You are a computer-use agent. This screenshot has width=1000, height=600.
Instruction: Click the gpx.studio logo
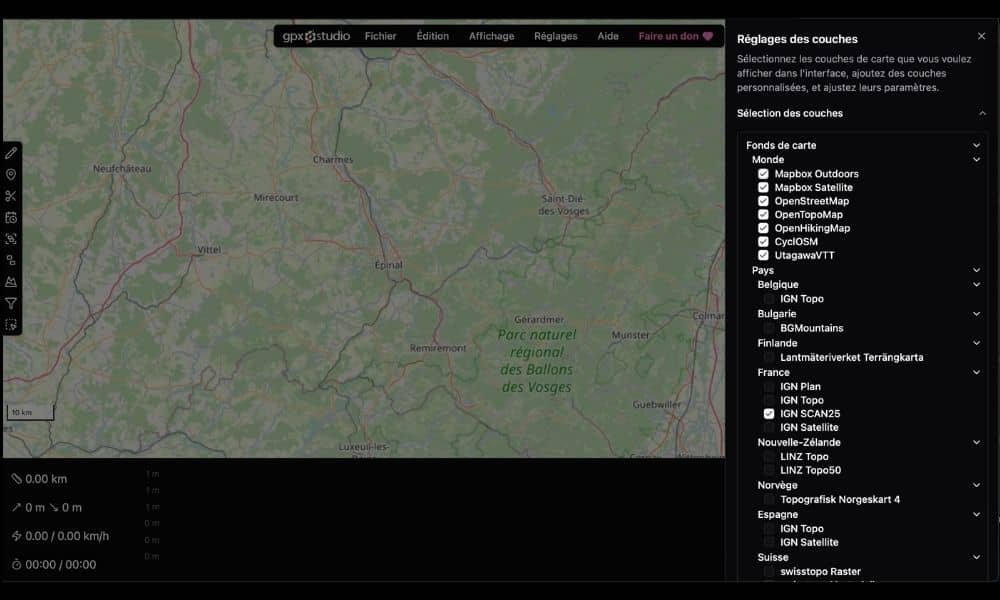point(317,35)
